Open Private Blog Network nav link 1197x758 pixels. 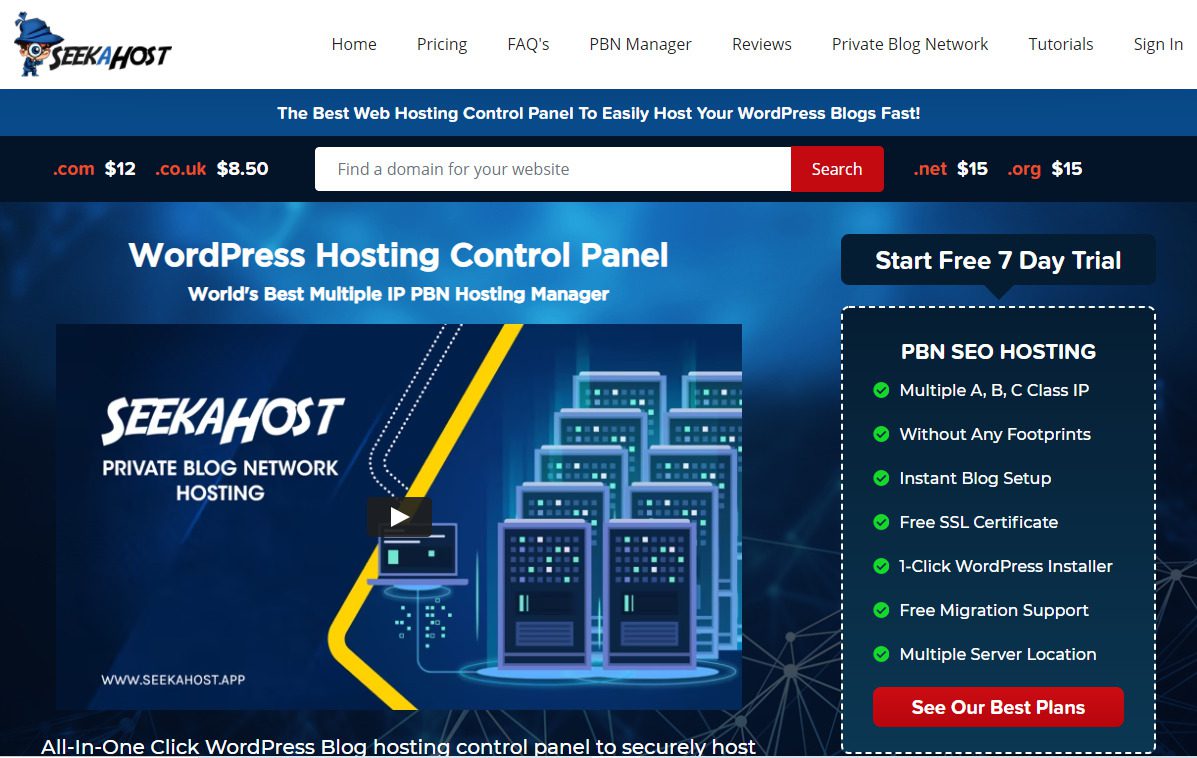[910, 44]
